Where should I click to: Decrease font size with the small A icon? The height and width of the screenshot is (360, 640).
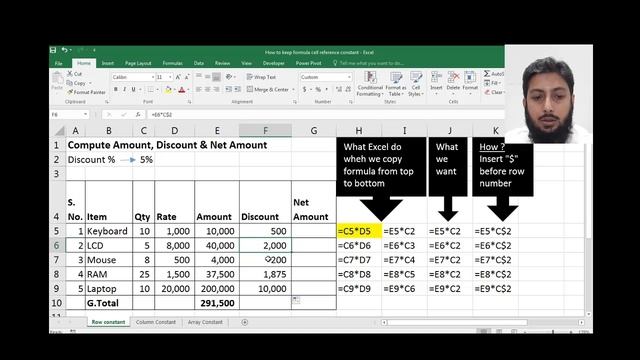[187, 77]
